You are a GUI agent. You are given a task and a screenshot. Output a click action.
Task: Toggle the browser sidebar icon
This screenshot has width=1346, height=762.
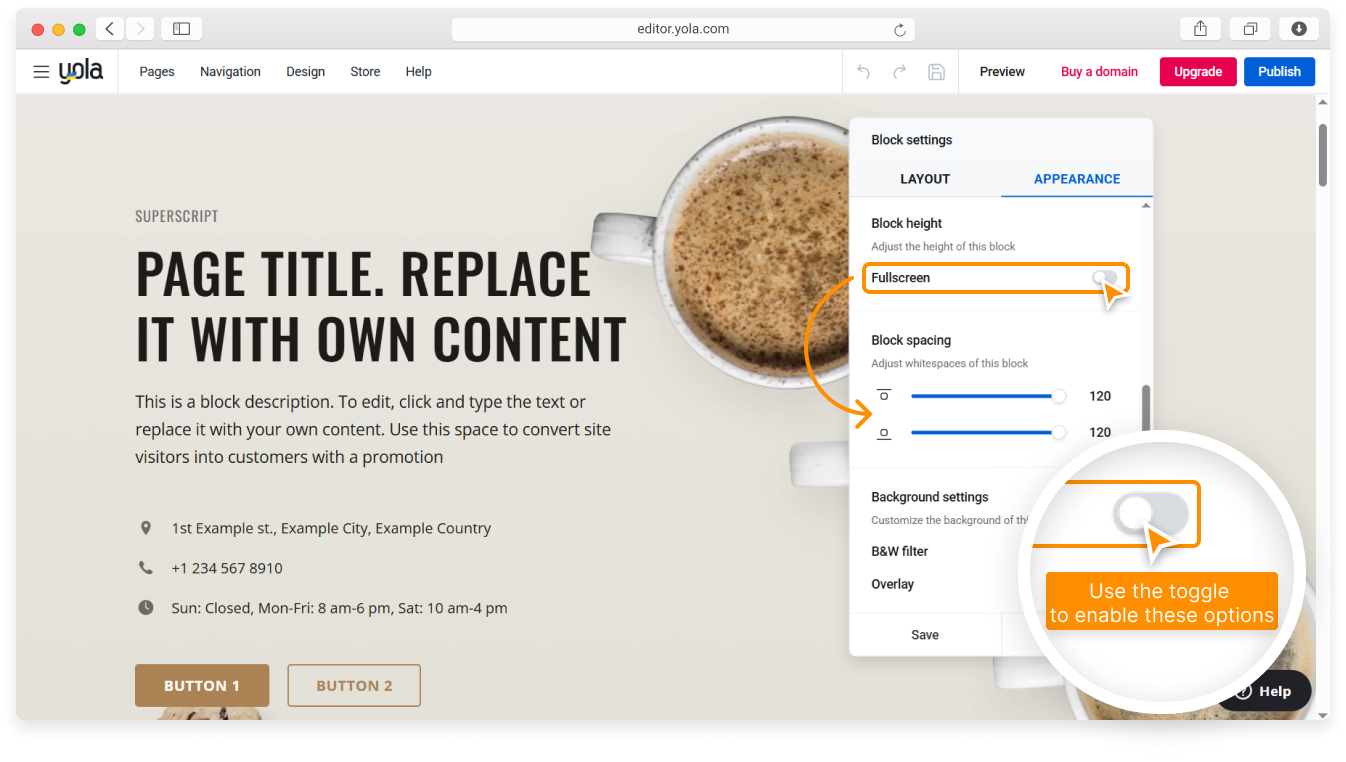(x=181, y=29)
